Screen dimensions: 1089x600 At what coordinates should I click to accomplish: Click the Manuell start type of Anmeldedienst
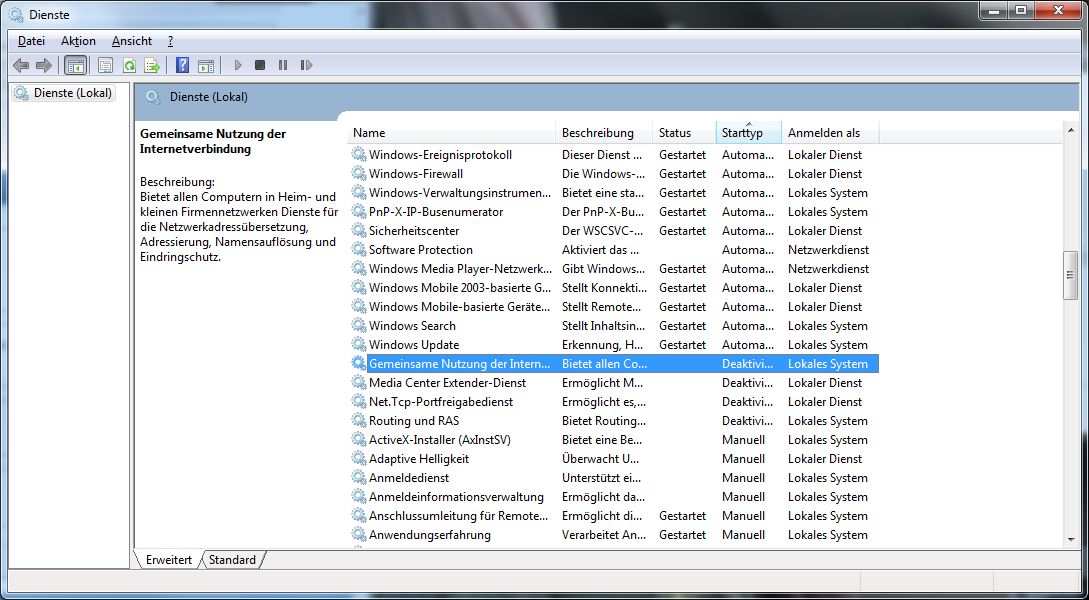[744, 478]
